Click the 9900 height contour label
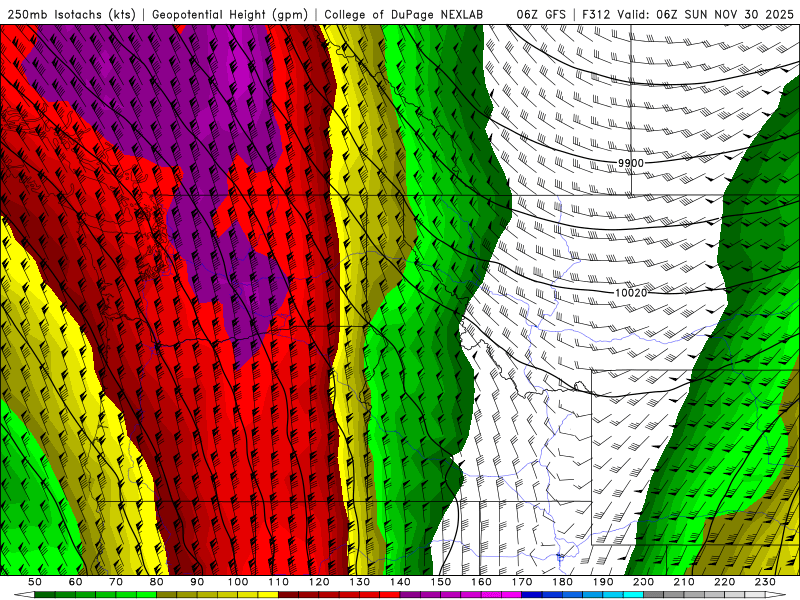The image size is (800, 600). [631, 163]
